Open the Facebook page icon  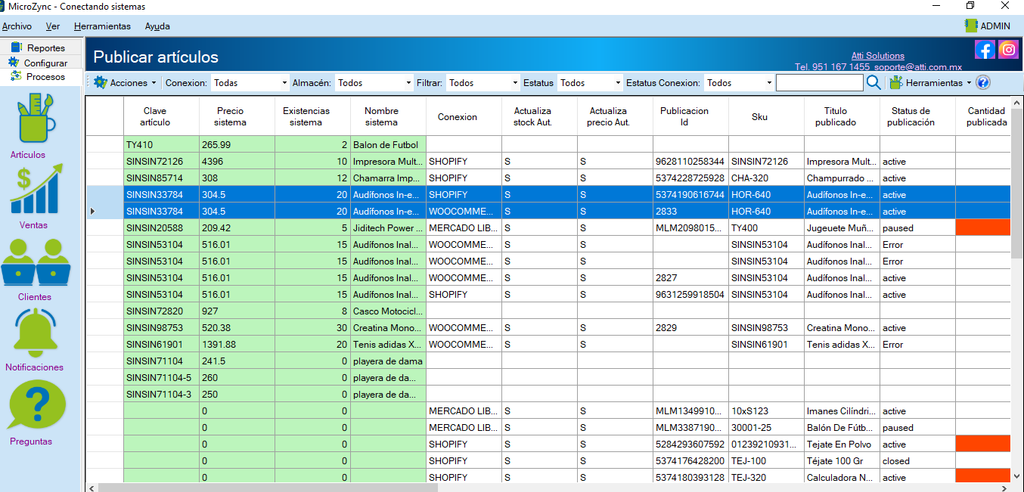tap(985, 50)
